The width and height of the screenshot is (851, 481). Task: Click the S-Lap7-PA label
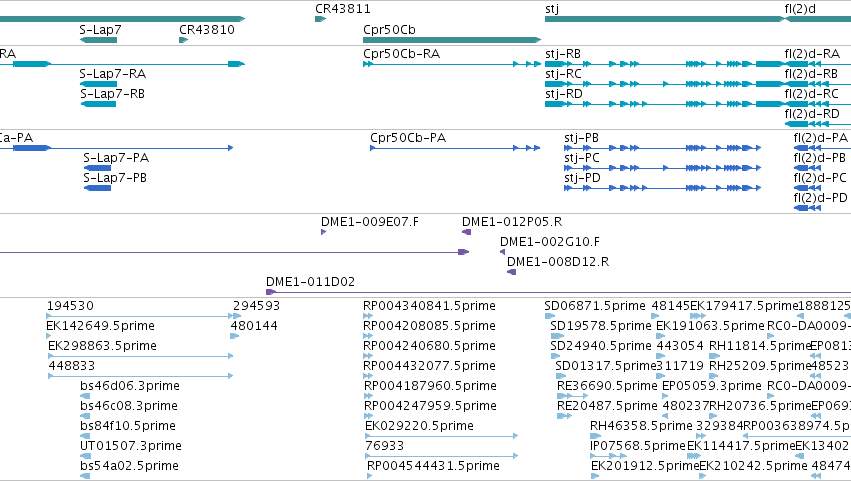point(116,157)
